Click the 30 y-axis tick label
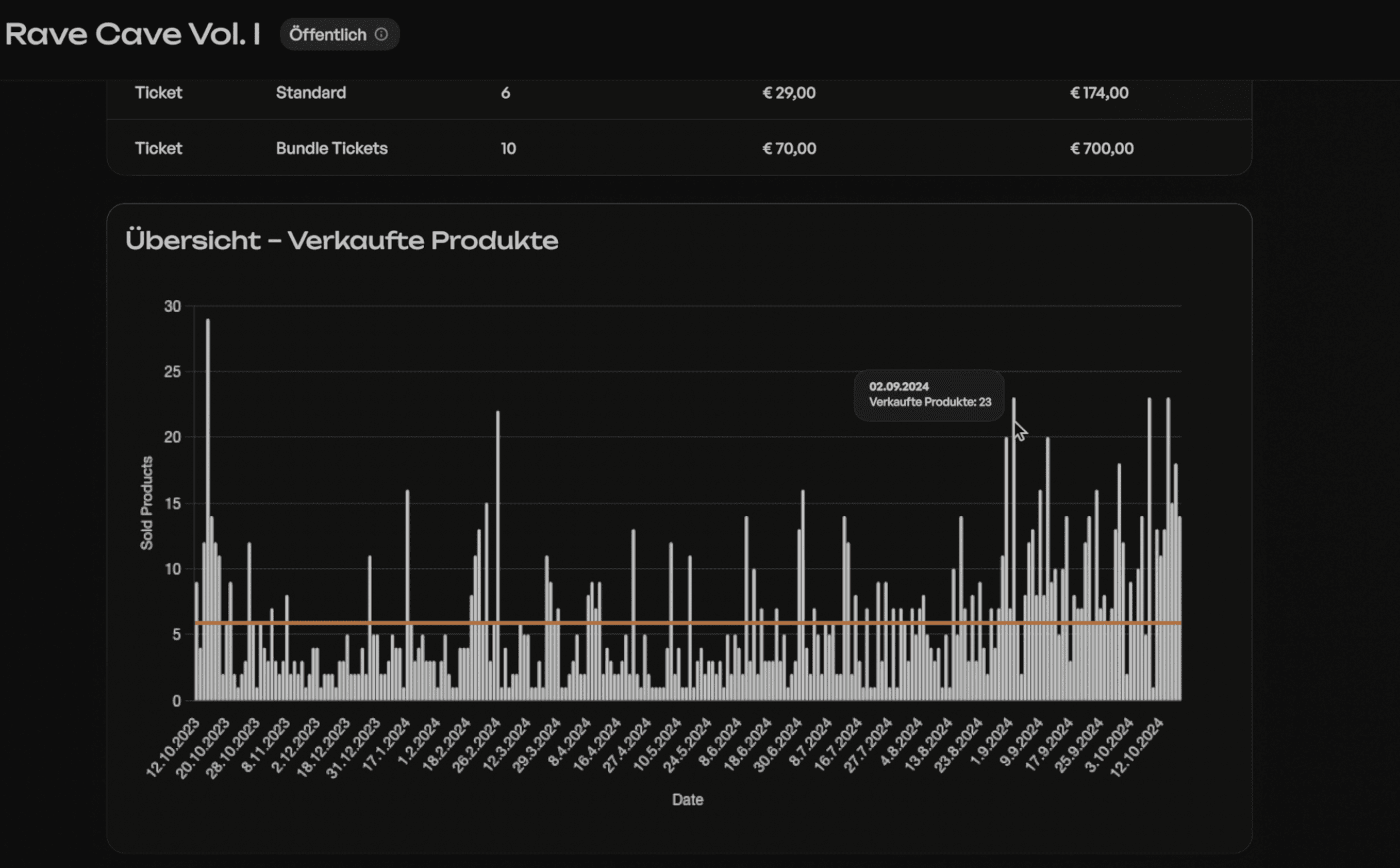The height and width of the screenshot is (868, 1400). [172, 306]
